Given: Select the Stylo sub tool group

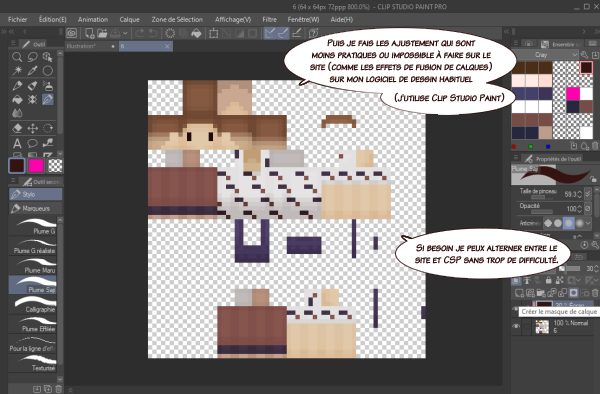Looking at the screenshot, I should pyautogui.click(x=35, y=194).
